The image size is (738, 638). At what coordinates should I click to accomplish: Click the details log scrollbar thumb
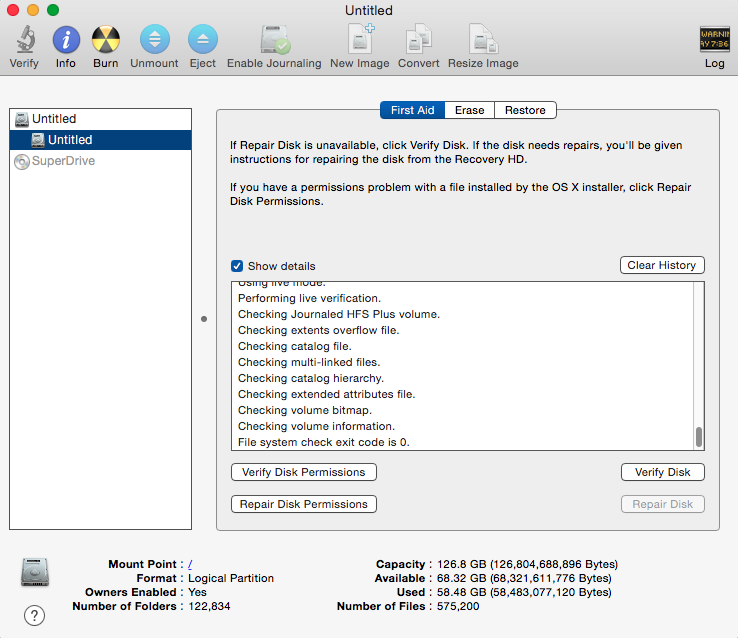coord(698,437)
